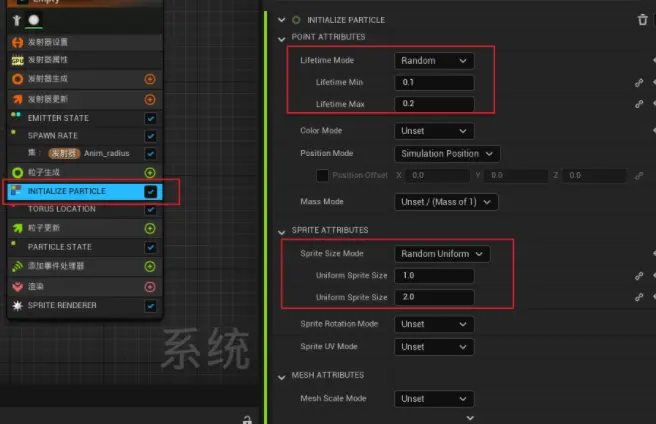
Task: Delete the Initialize Particle module with trash icon
Action: (642, 20)
